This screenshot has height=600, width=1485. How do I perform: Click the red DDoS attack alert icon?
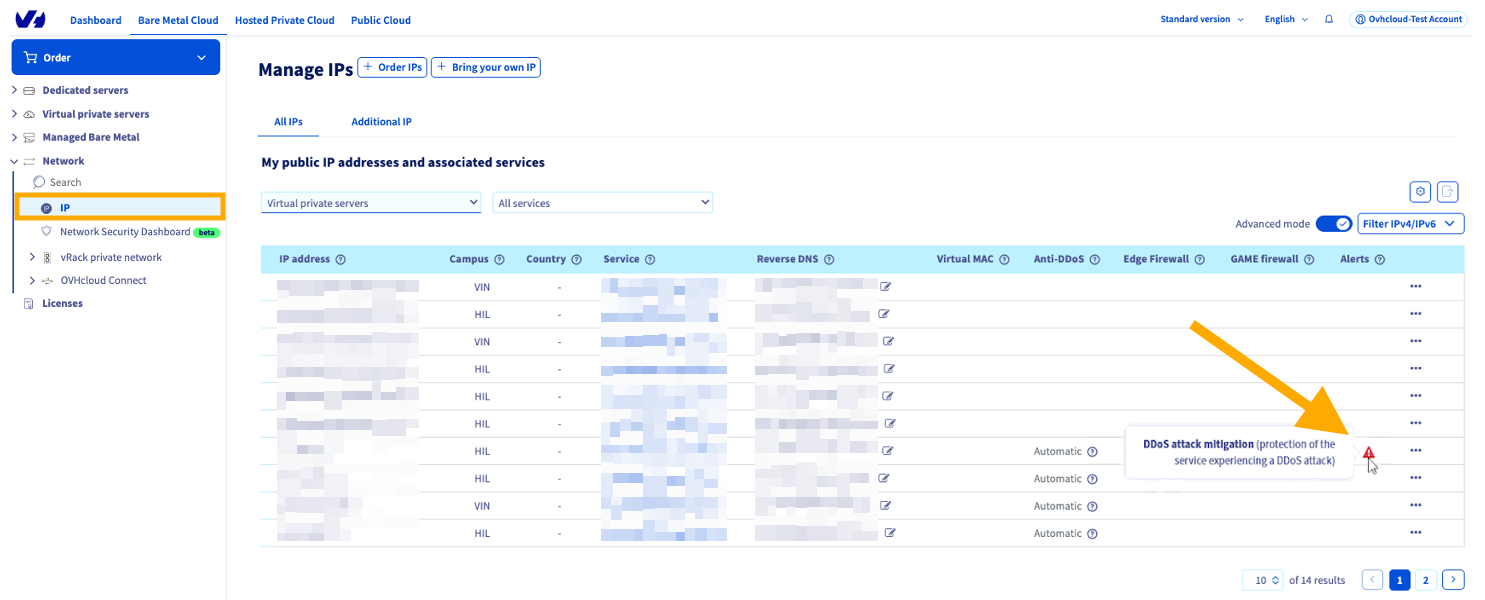point(1370,454)
